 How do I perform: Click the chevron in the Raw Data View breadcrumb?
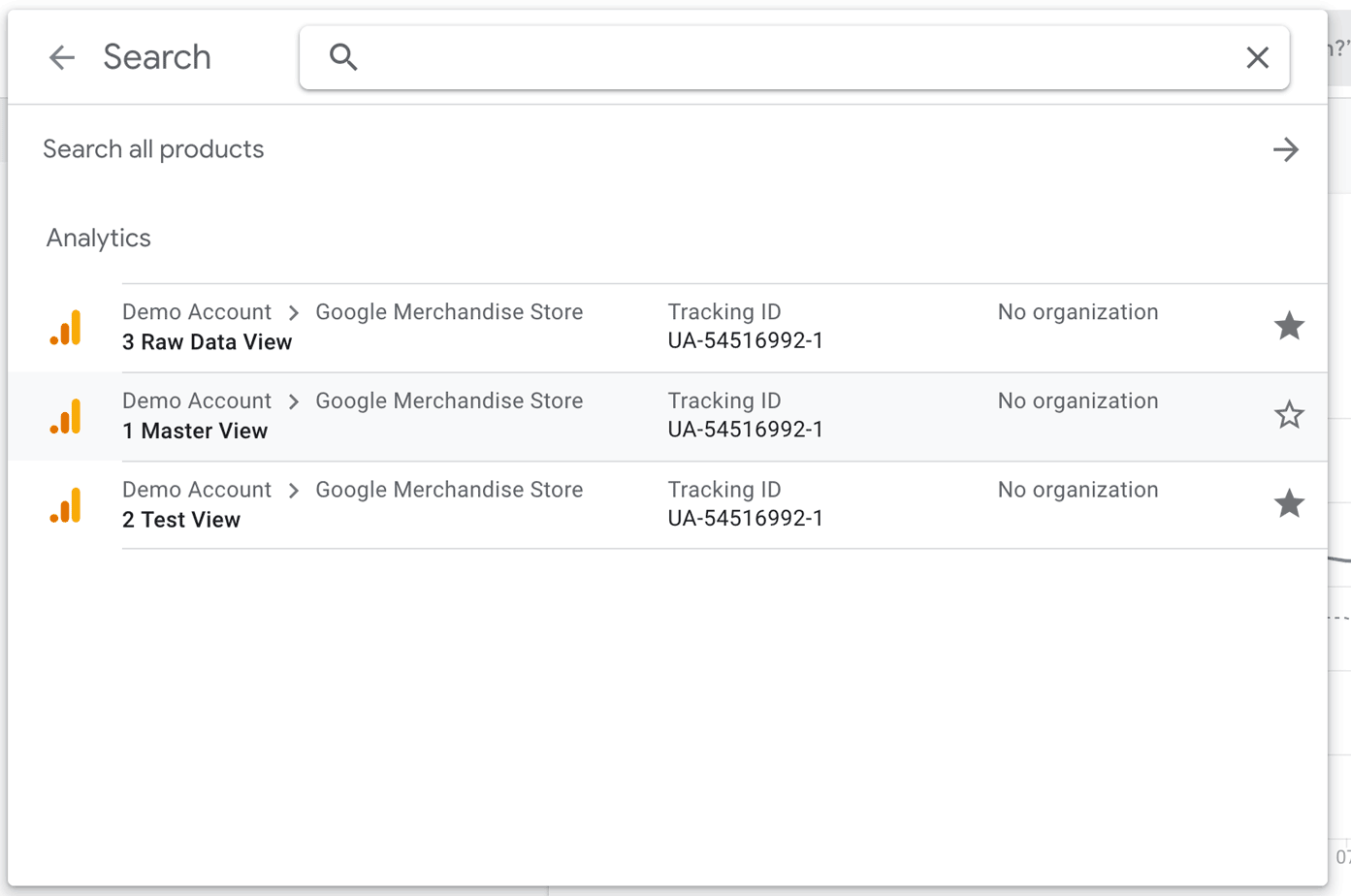click(x=294, y=313)
